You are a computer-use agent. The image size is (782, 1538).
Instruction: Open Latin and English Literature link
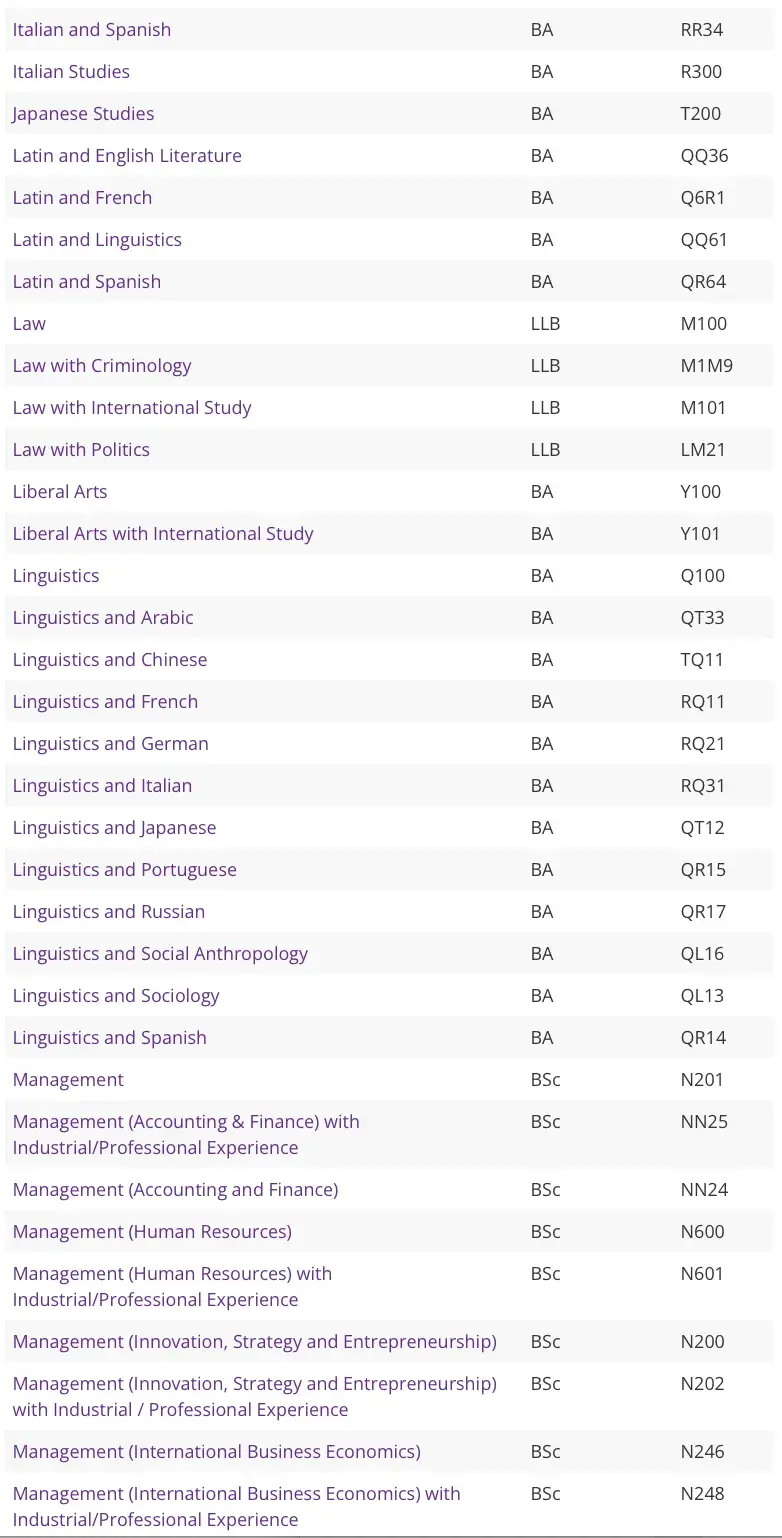click(x=127, y=156)
